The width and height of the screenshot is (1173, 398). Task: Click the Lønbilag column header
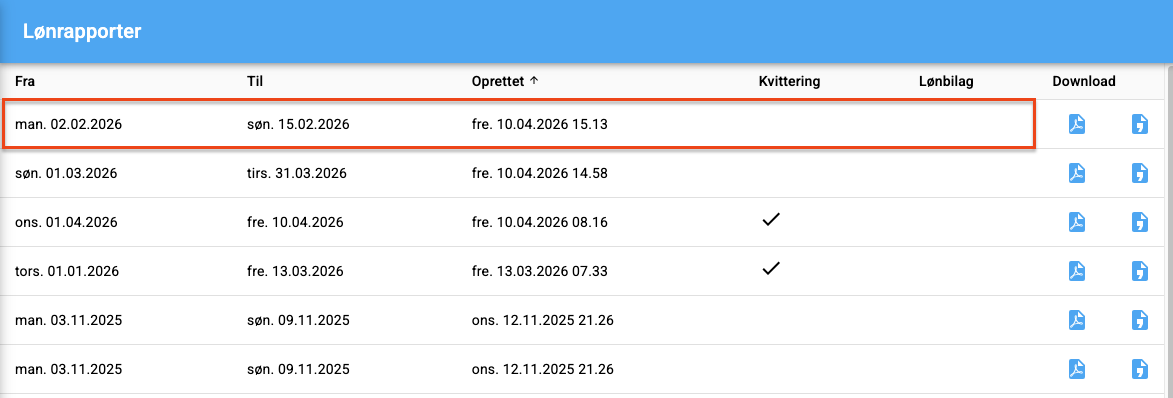(946, 82)
